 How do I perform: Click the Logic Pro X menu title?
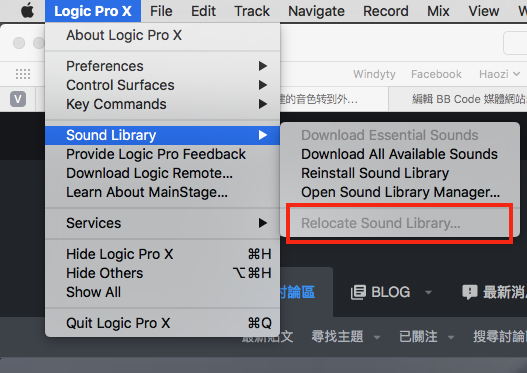point(93,11)
